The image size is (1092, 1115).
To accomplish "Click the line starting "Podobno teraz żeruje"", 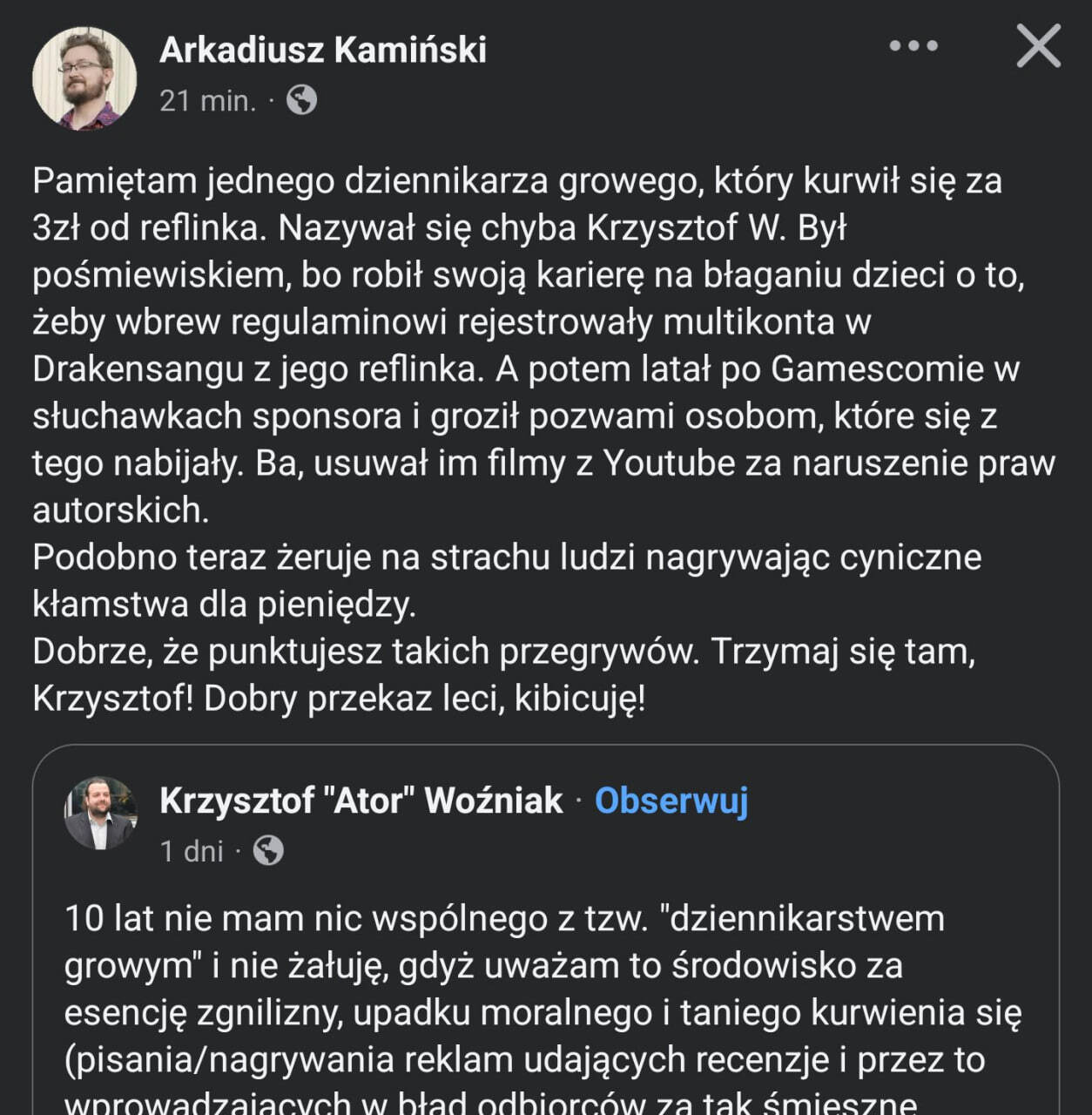I will click(507, 557).
